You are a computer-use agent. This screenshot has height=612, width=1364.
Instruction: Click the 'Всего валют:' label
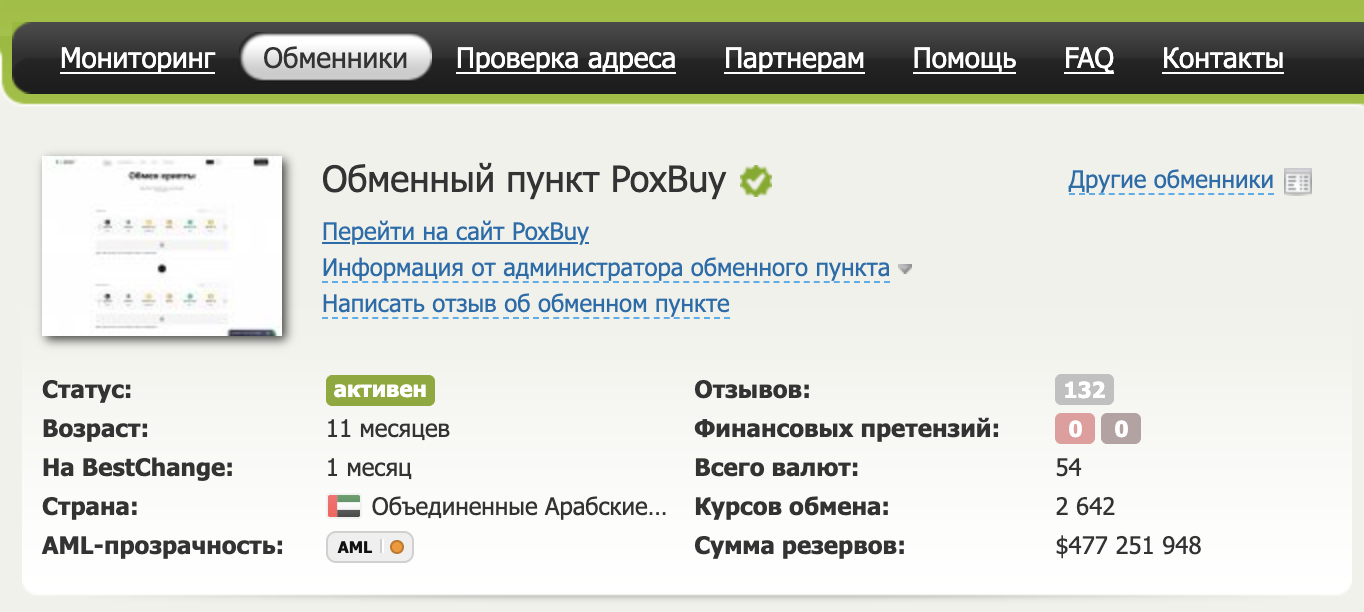coord(776,468)
